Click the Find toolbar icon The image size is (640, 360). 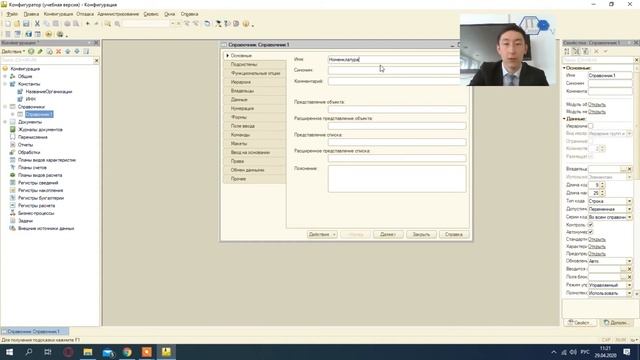pyautogui.click(x=107, y=24)
